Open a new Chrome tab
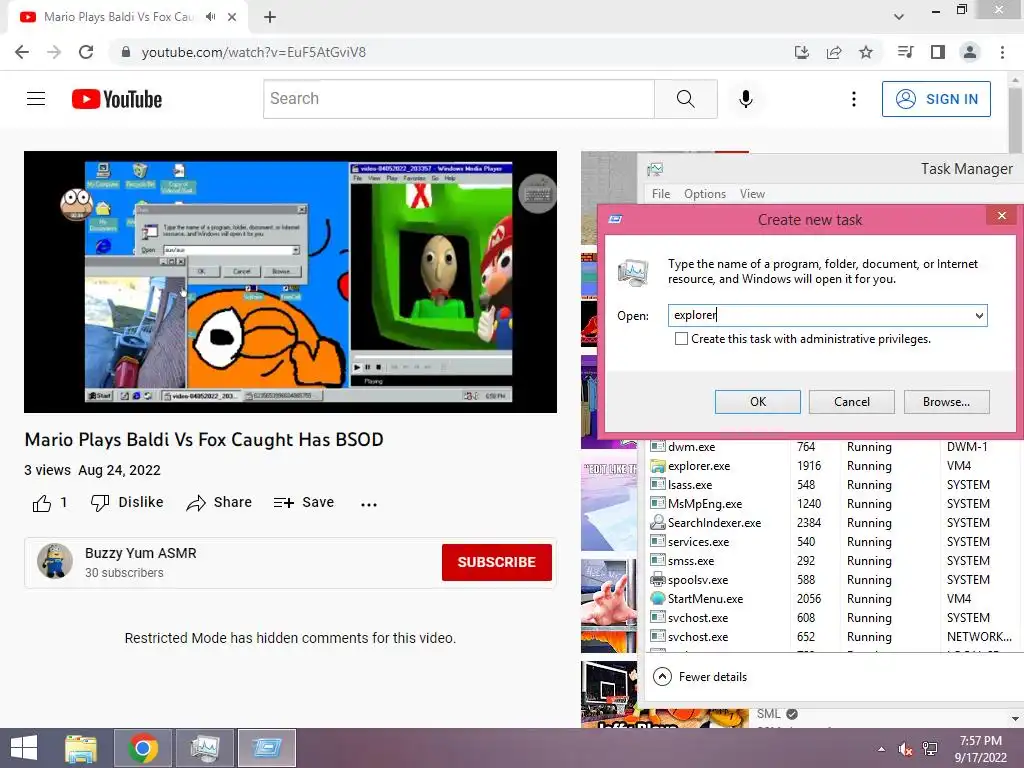The width and height of the screenshot is (1024, 768). tap(270, 17)
